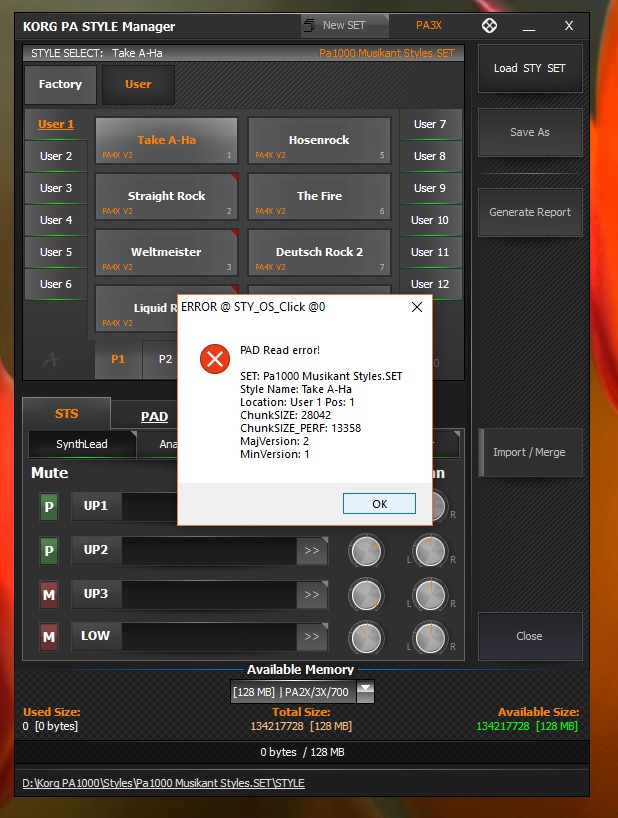Select the User 1 bank

tap(56, 125)
